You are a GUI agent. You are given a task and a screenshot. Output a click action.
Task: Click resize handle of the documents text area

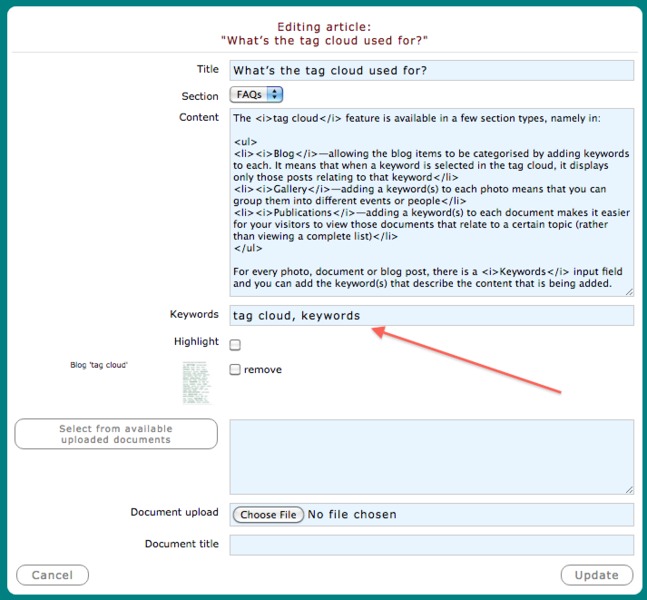(x=628, y=488)
